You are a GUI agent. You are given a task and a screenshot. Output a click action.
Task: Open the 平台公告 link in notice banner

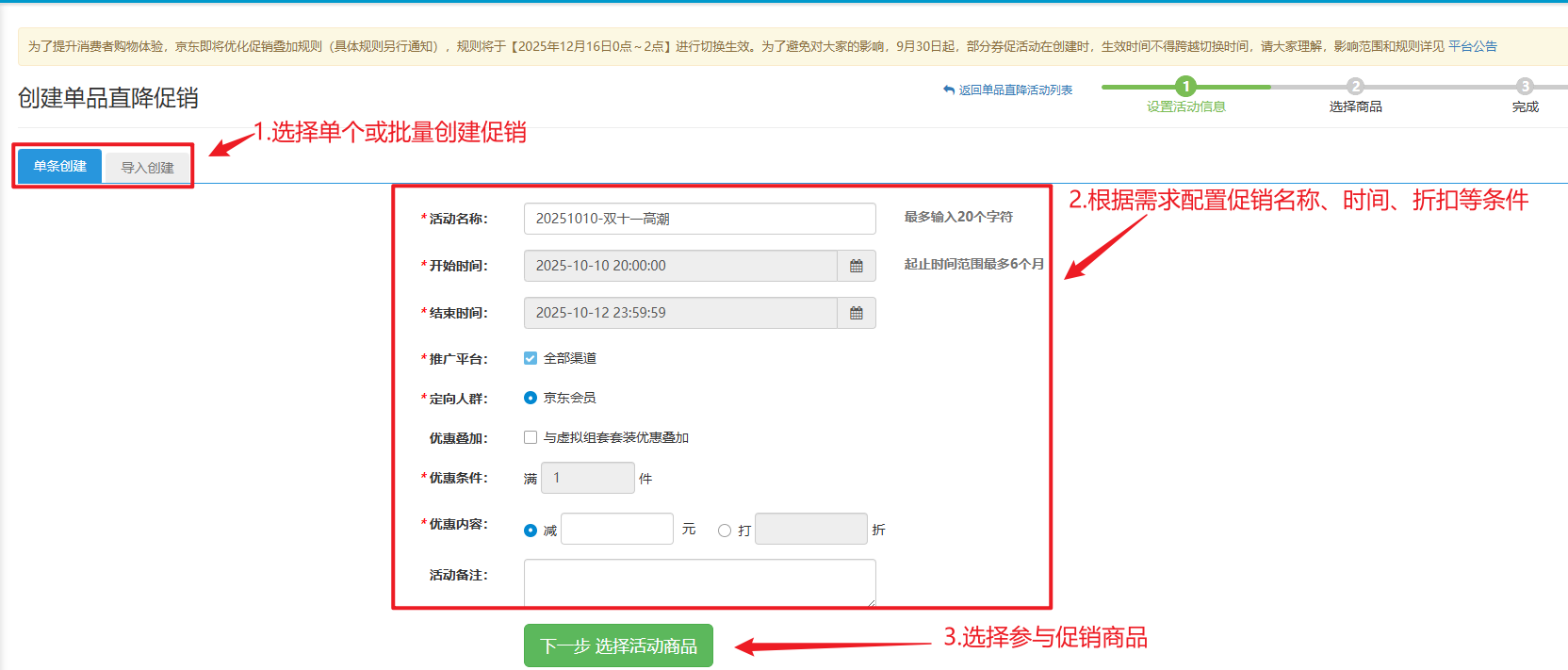[1472, 46]
